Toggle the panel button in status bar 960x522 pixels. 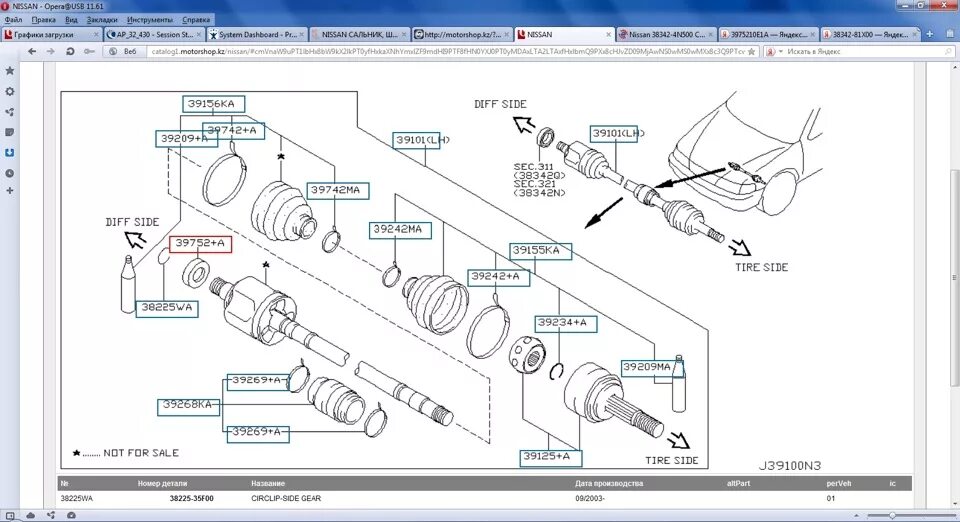coord(10,516)
